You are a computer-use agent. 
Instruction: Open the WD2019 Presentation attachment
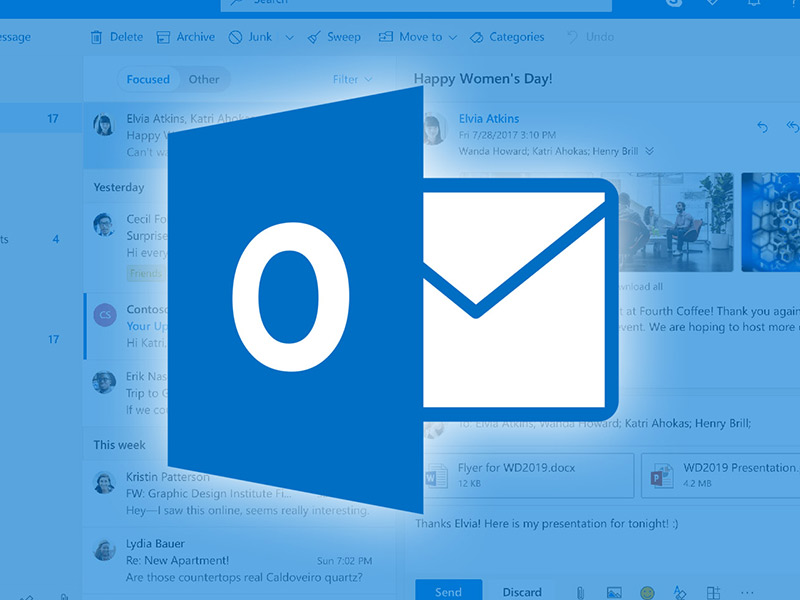tap(720, 476)
